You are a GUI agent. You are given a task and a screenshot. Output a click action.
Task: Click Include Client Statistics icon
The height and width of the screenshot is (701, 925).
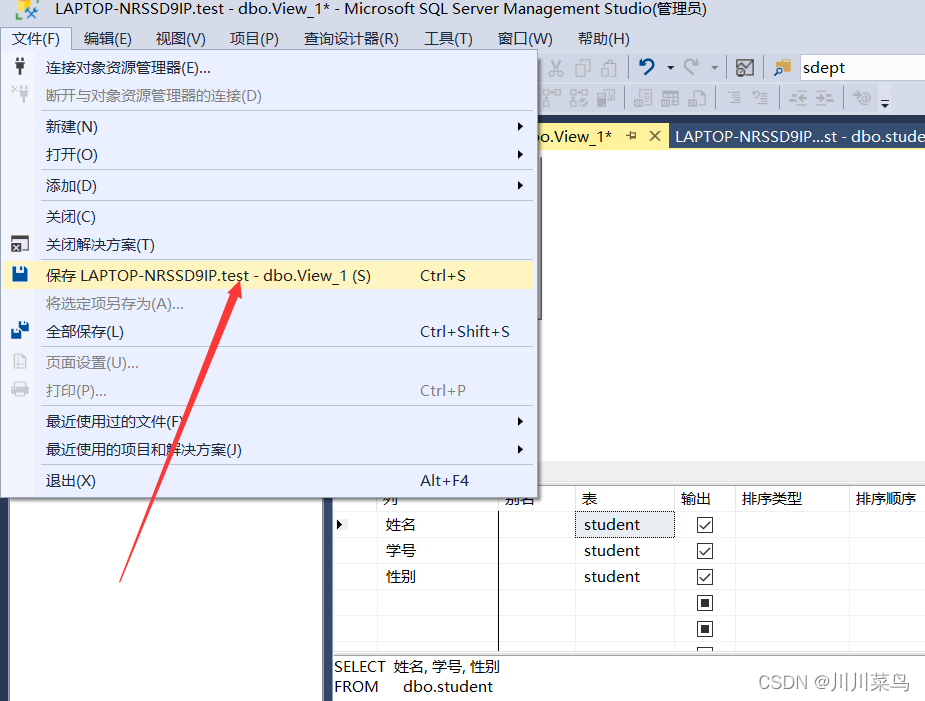coord(606,98)
